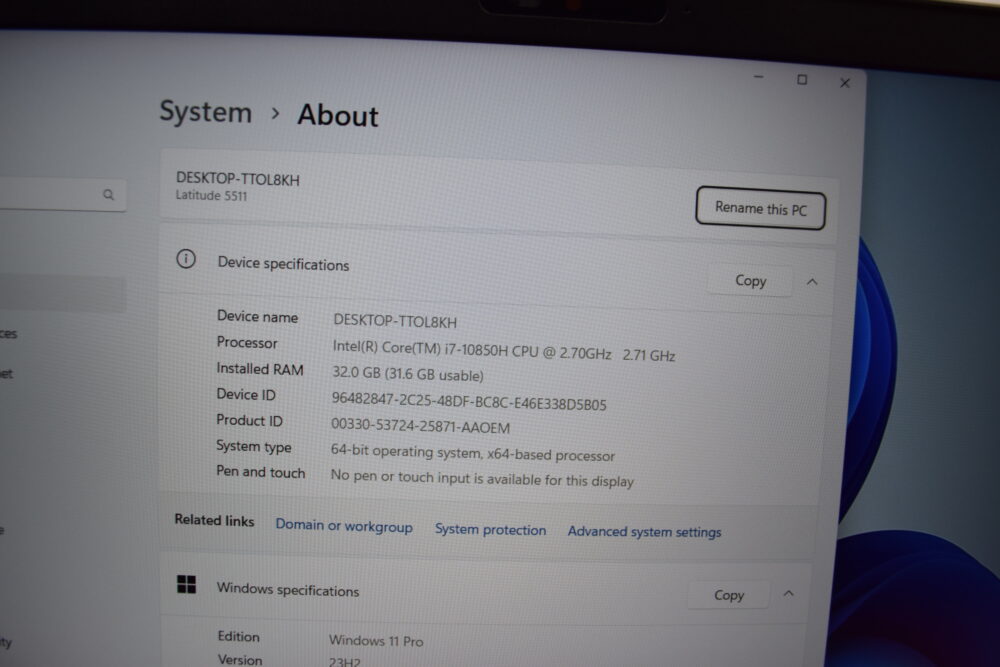Close the Settings window
This screenshot has width=1000, height=667.
click(845, 83)
